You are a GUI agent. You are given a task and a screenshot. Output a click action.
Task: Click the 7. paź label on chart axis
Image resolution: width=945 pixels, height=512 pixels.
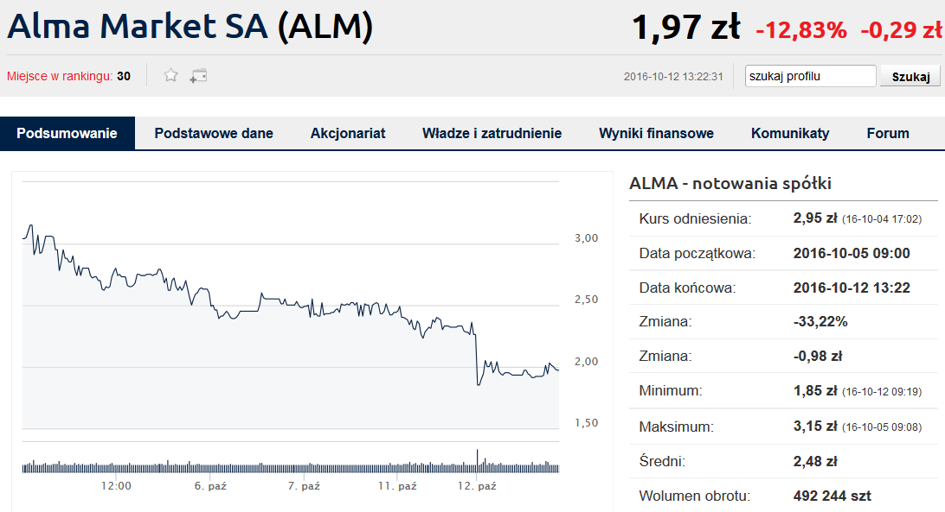tap(304, 485)
